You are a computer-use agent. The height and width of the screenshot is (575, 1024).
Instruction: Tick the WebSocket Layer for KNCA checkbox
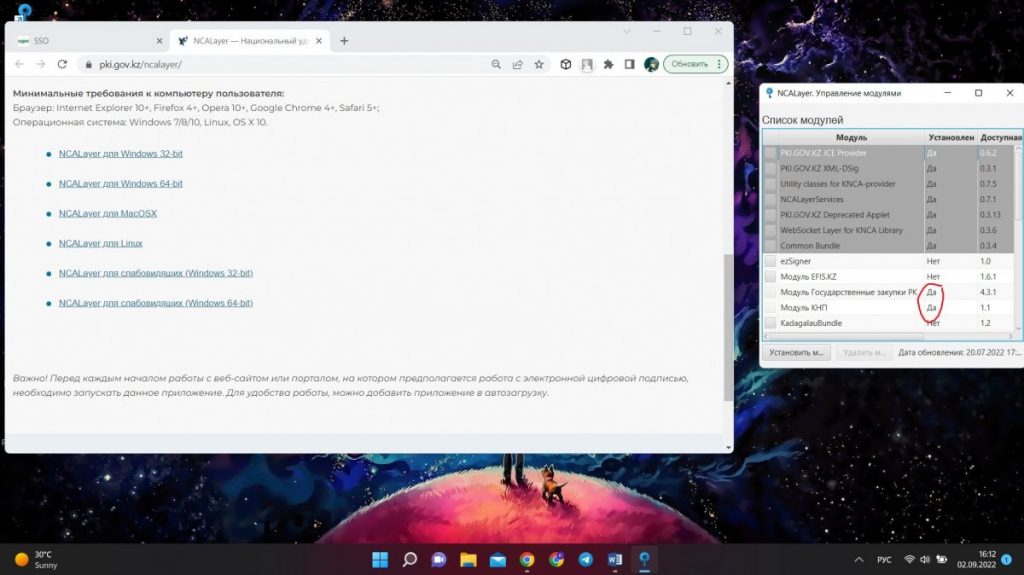771,230
